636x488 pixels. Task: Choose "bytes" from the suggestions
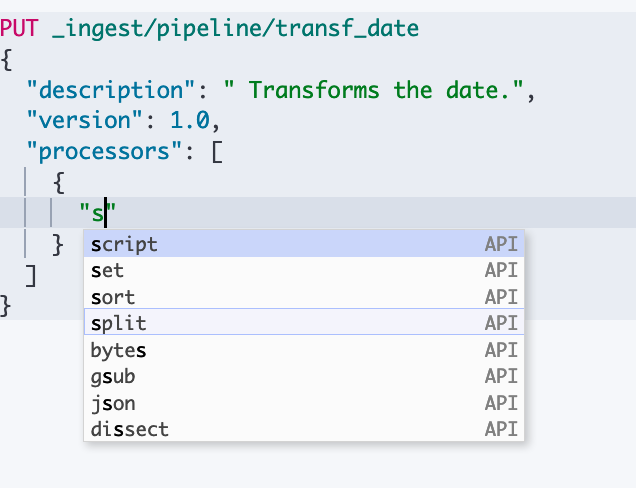coord(119,350)
